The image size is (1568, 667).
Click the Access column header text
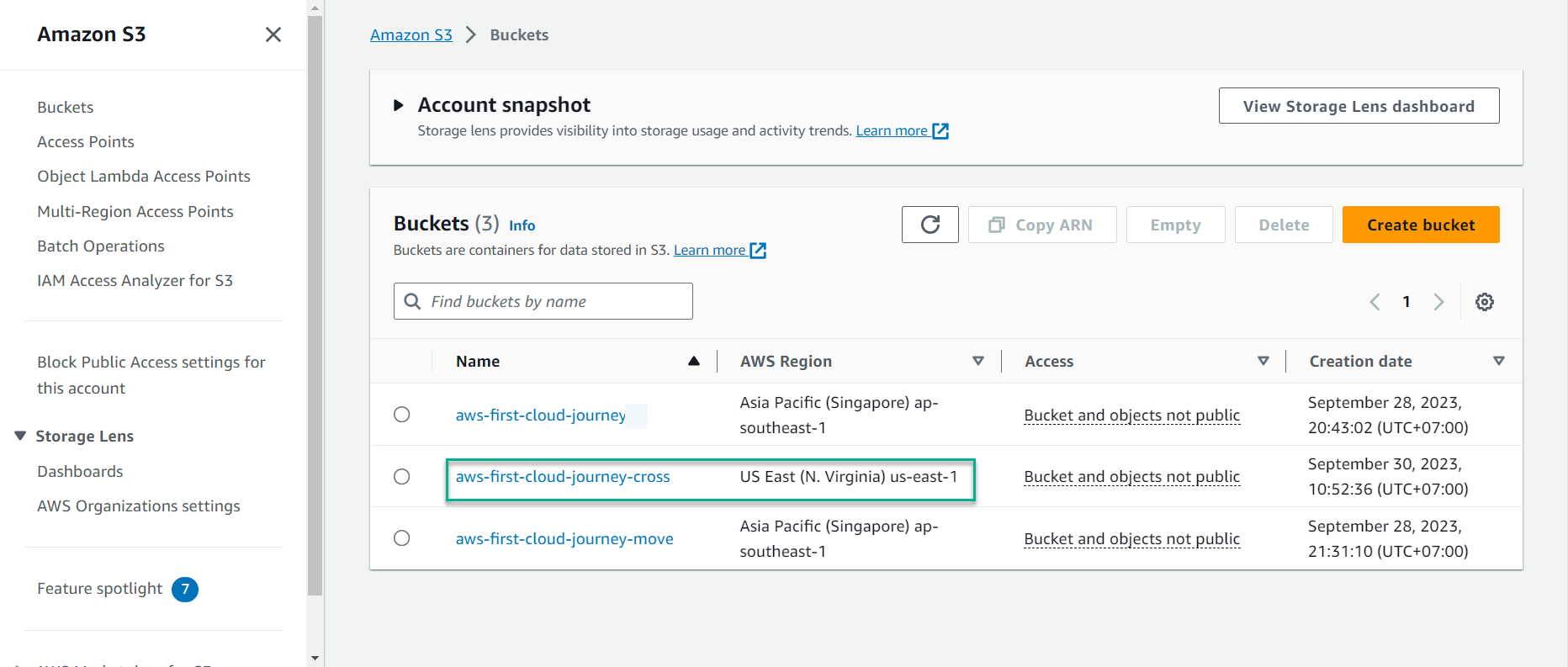coord(1049,362)
